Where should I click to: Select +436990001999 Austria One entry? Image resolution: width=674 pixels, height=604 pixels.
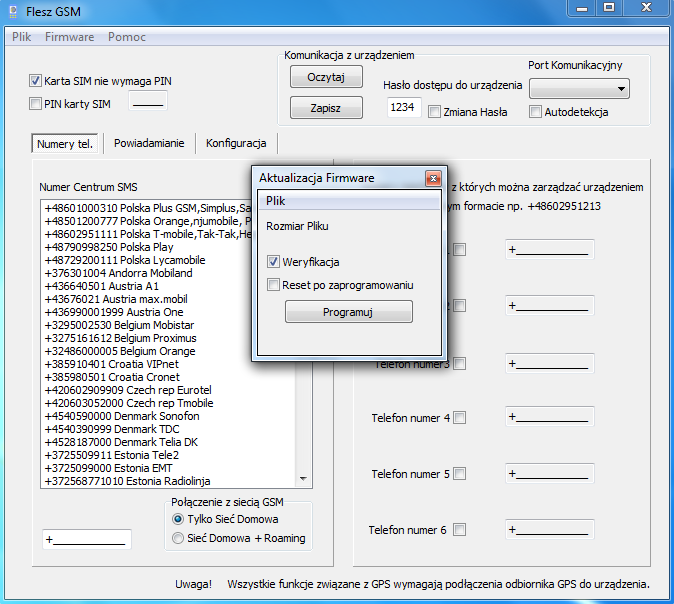click(114, 312)
